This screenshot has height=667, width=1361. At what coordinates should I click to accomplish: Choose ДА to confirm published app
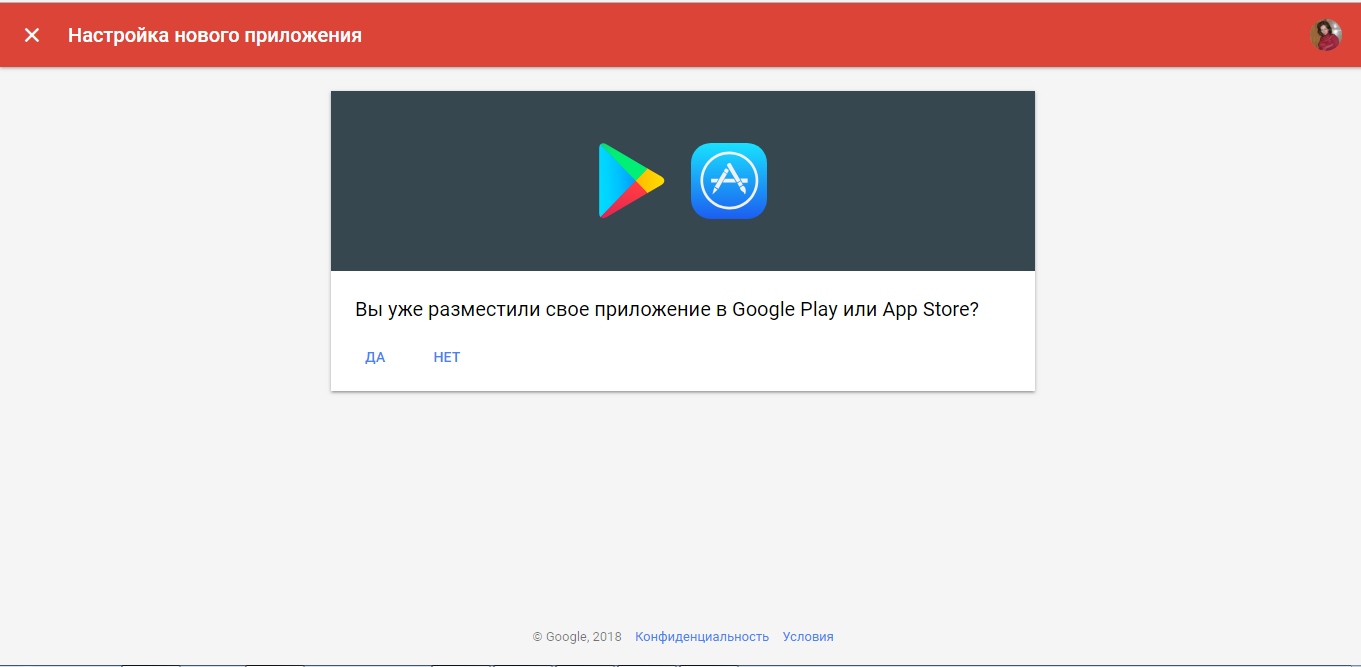[x=375, y=356]
